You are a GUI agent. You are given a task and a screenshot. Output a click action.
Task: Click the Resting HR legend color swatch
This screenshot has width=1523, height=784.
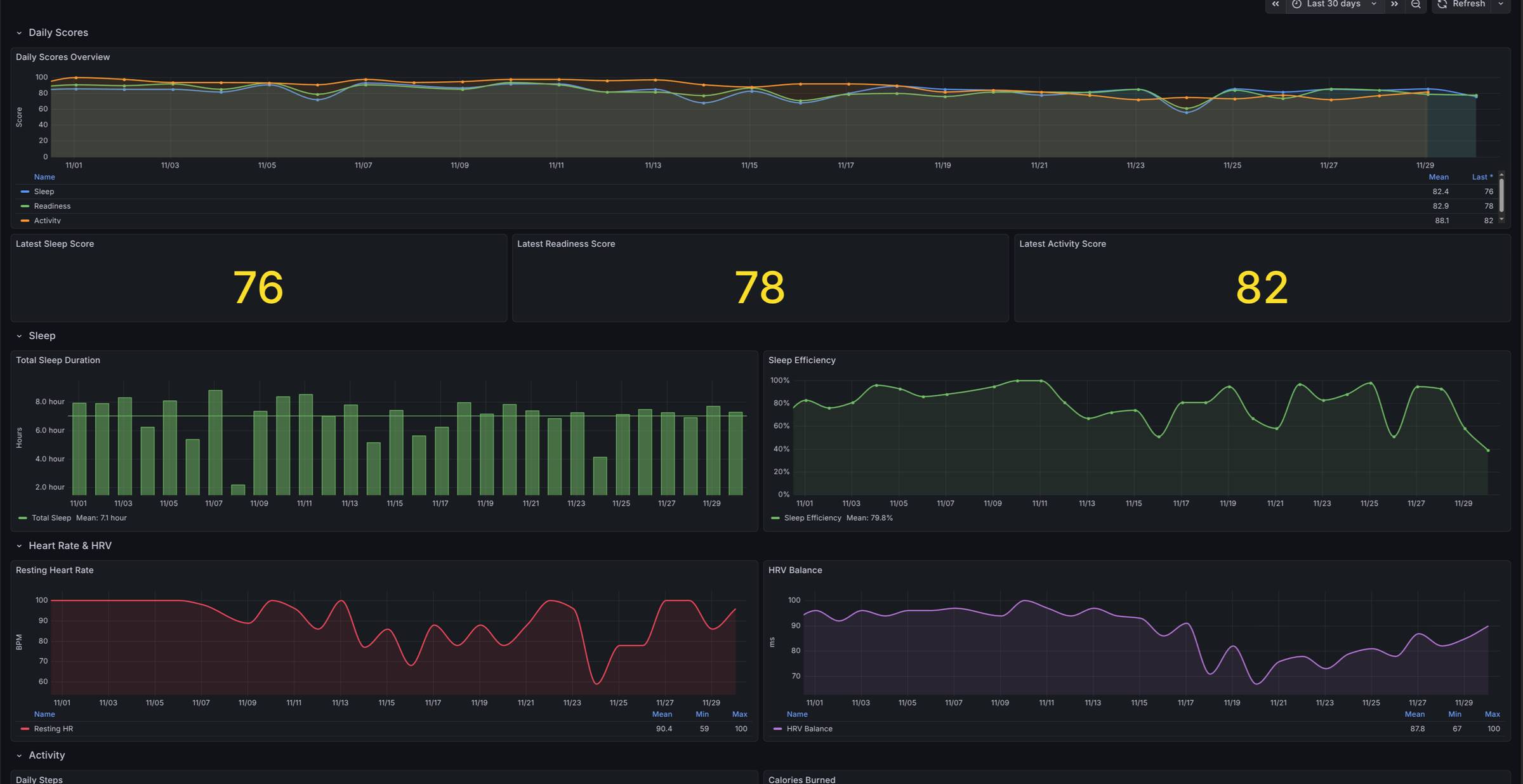coord(25,729)
